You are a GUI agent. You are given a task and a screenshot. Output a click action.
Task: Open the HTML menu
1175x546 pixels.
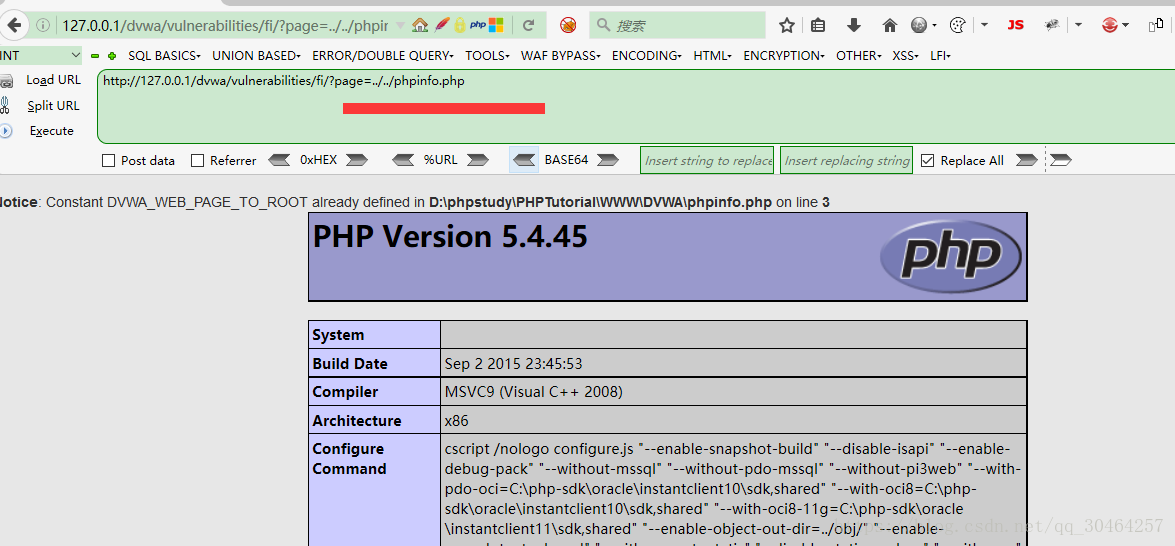[x=713, y=56]
